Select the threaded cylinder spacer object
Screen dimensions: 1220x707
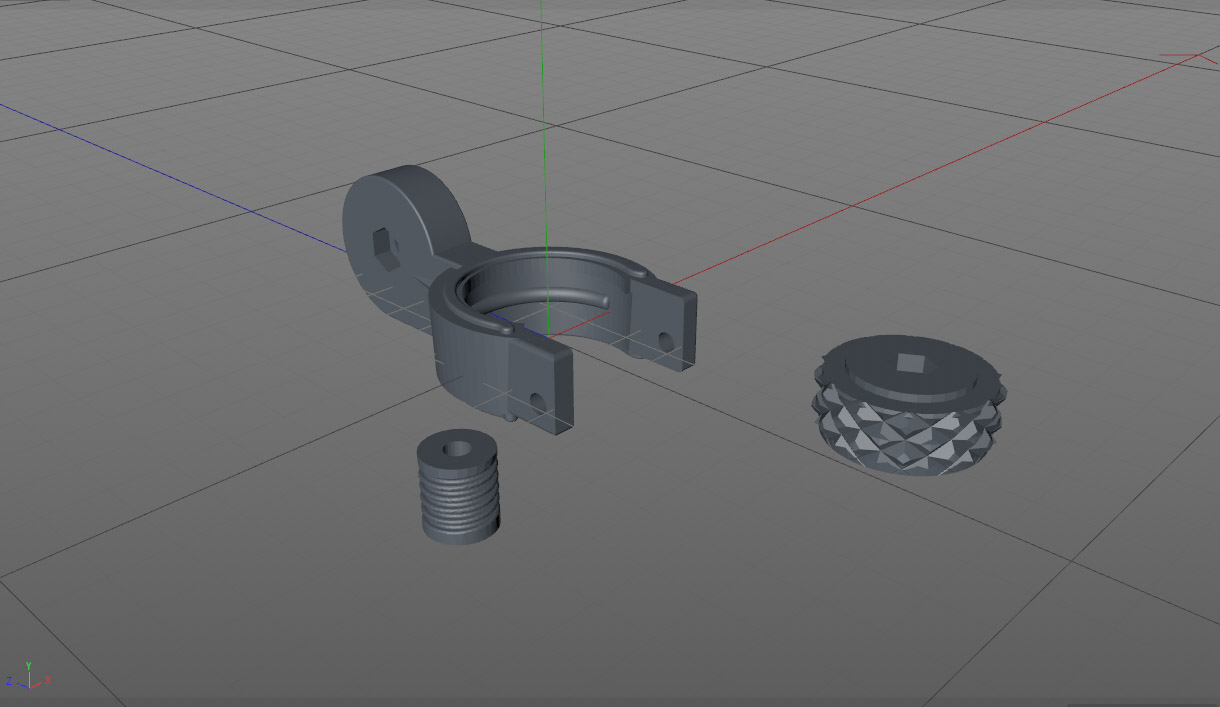pos(458,488)
